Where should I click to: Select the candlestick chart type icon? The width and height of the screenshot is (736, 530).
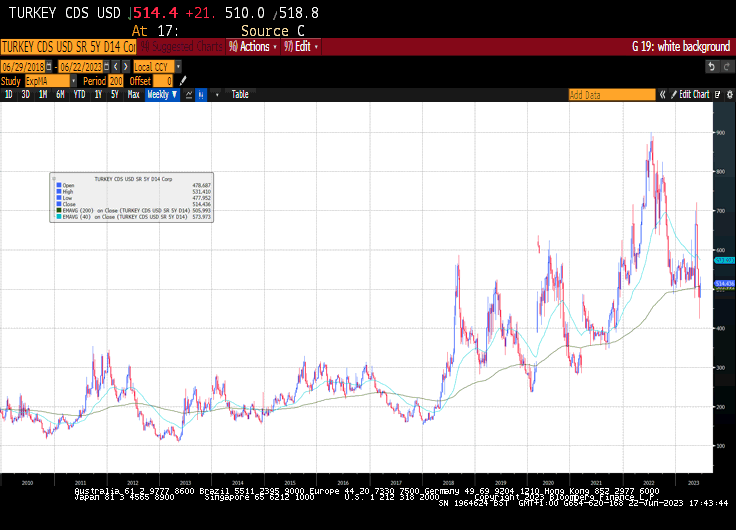pos(201,94)
